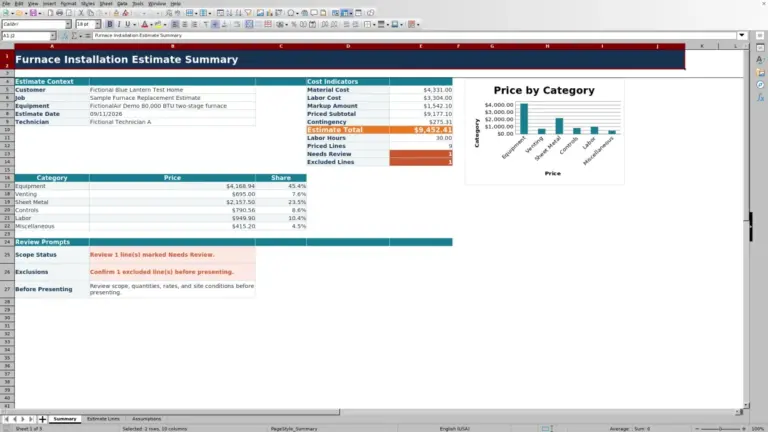Open Background Color dropdown arrow
768x432 pixels.
pos(165,24)
